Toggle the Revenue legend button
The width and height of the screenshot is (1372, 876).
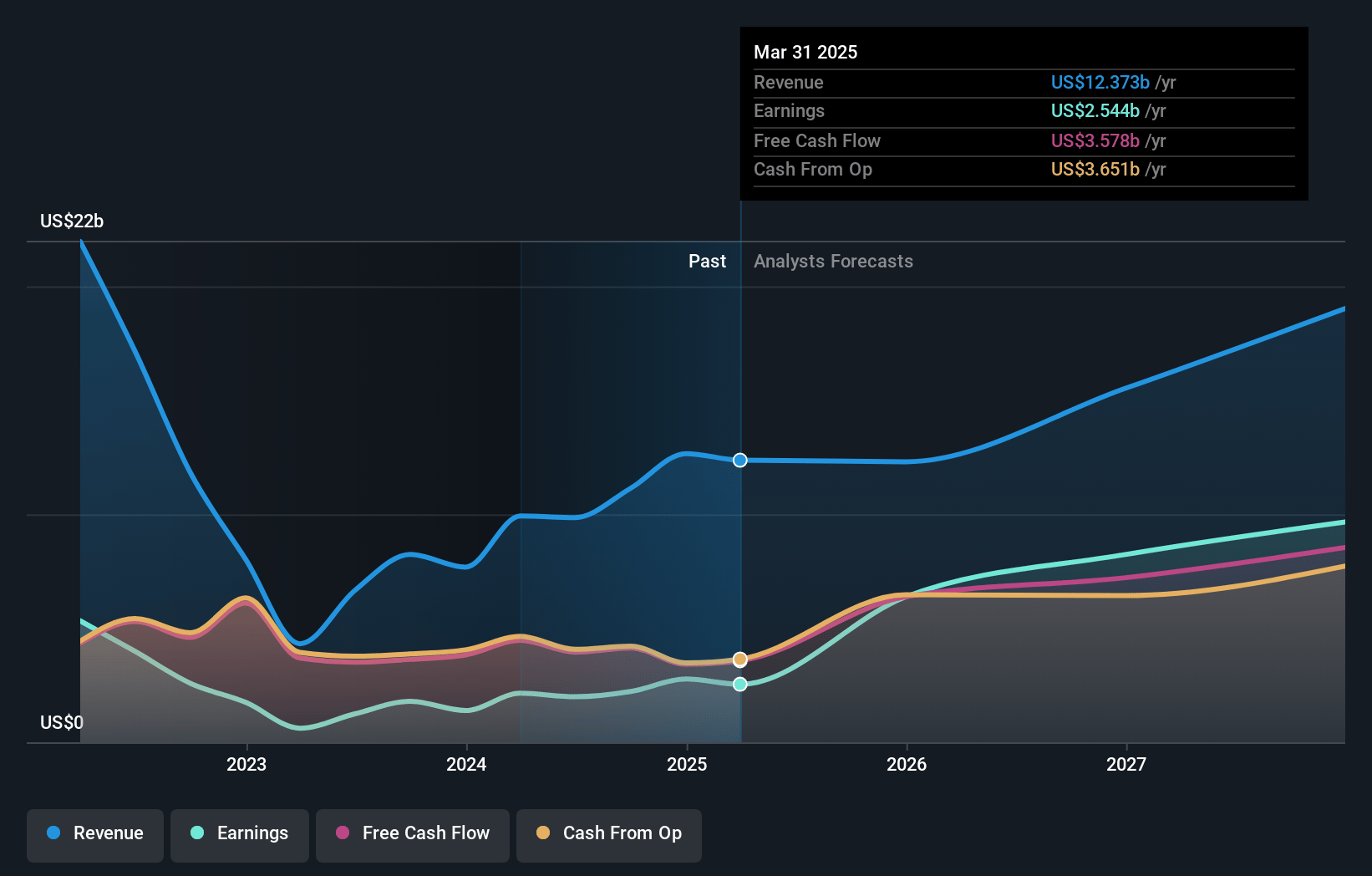tap(95, 835)
